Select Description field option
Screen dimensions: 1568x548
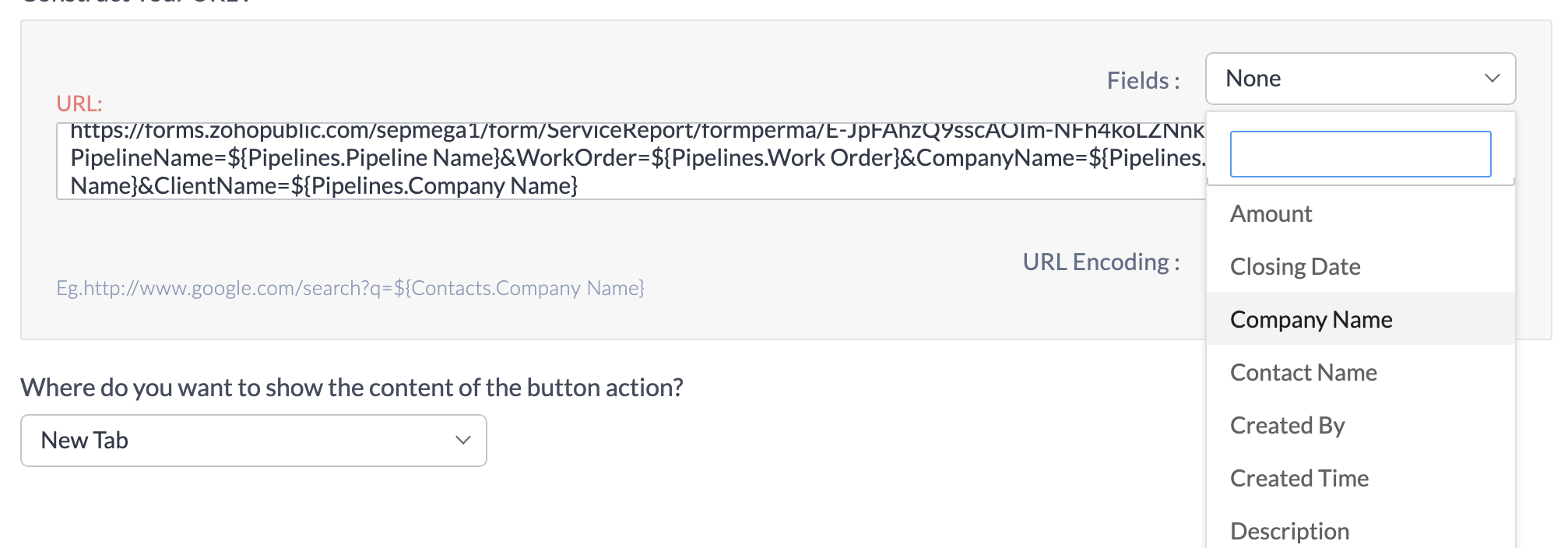pos(1289,532)
